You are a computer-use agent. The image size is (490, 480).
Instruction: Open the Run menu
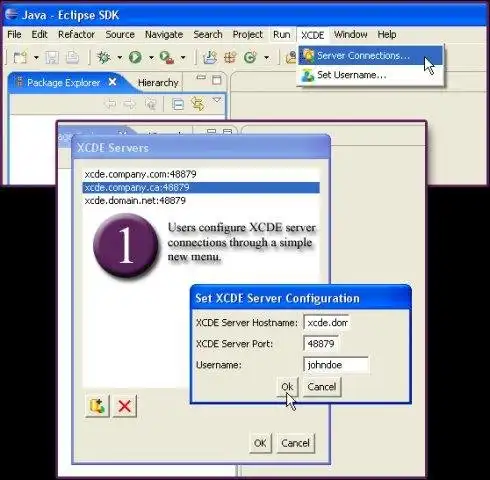(282, 34)
